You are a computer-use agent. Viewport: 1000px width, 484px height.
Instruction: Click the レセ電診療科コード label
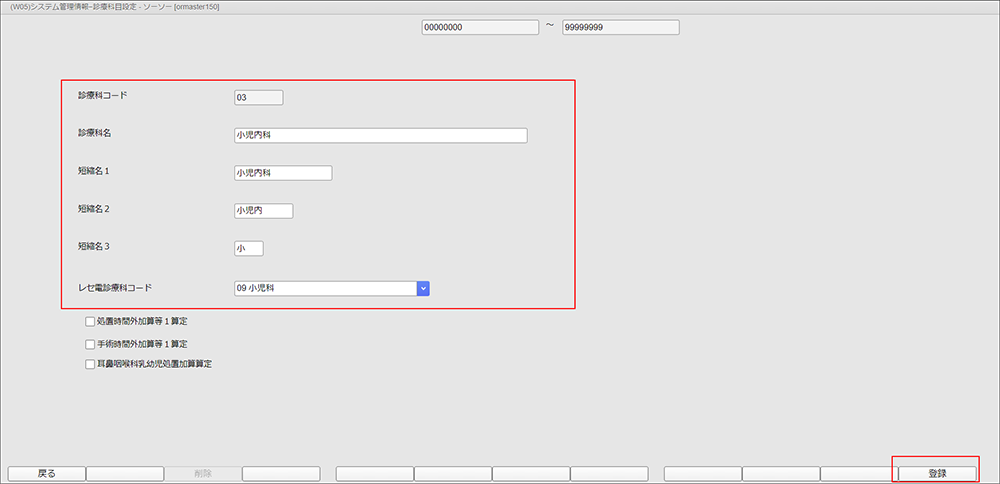click(x=115, y=287)
